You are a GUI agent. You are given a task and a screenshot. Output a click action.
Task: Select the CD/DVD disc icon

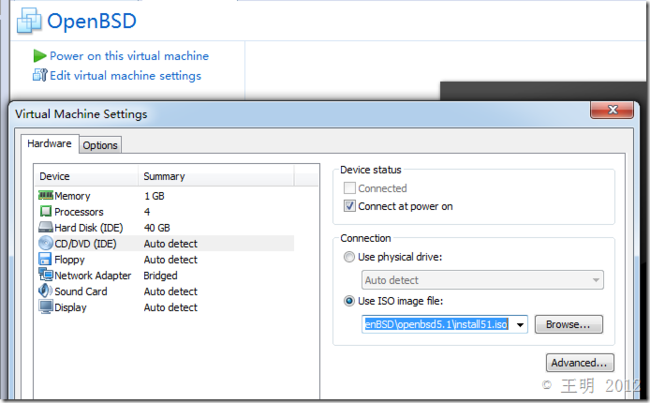coord(46,243)
